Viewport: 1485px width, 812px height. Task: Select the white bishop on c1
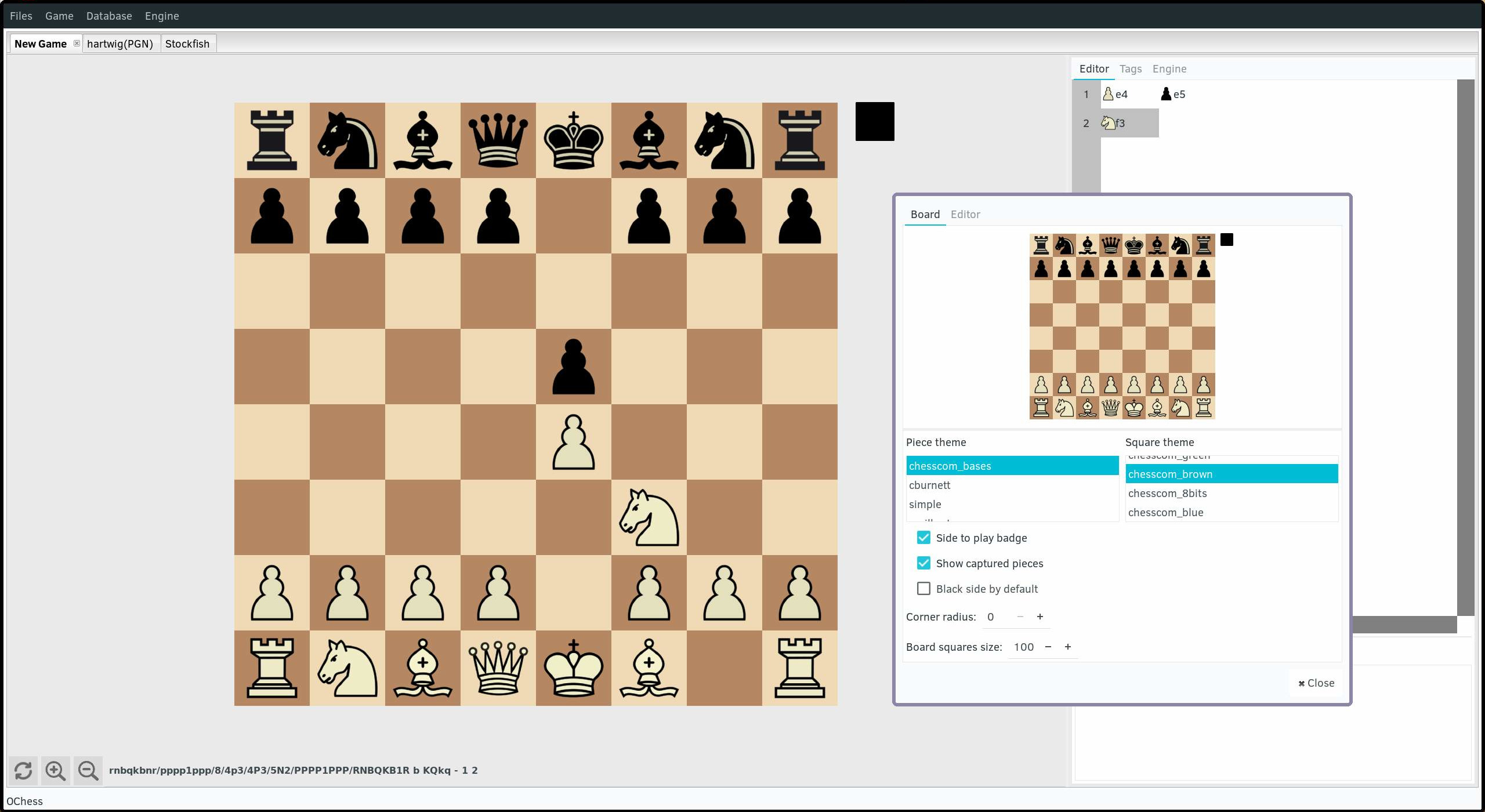[422, 668]
